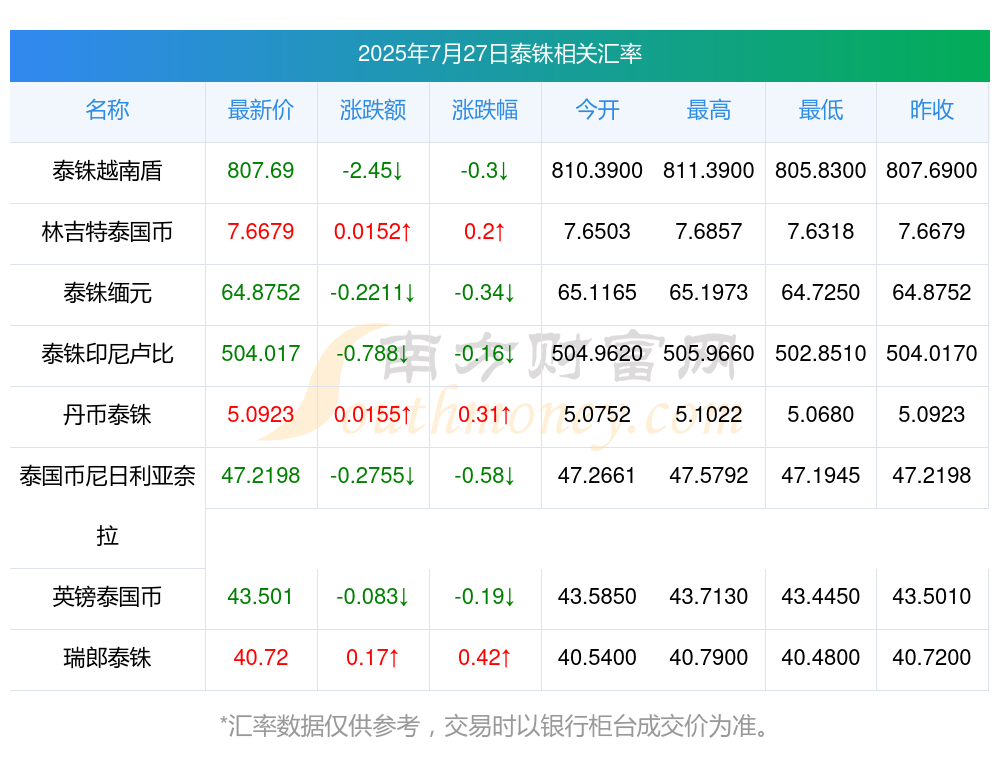Click the row name 瑞郎泰铢
The height and width of the screenshot is (757, 1000).
click(107, 658)
